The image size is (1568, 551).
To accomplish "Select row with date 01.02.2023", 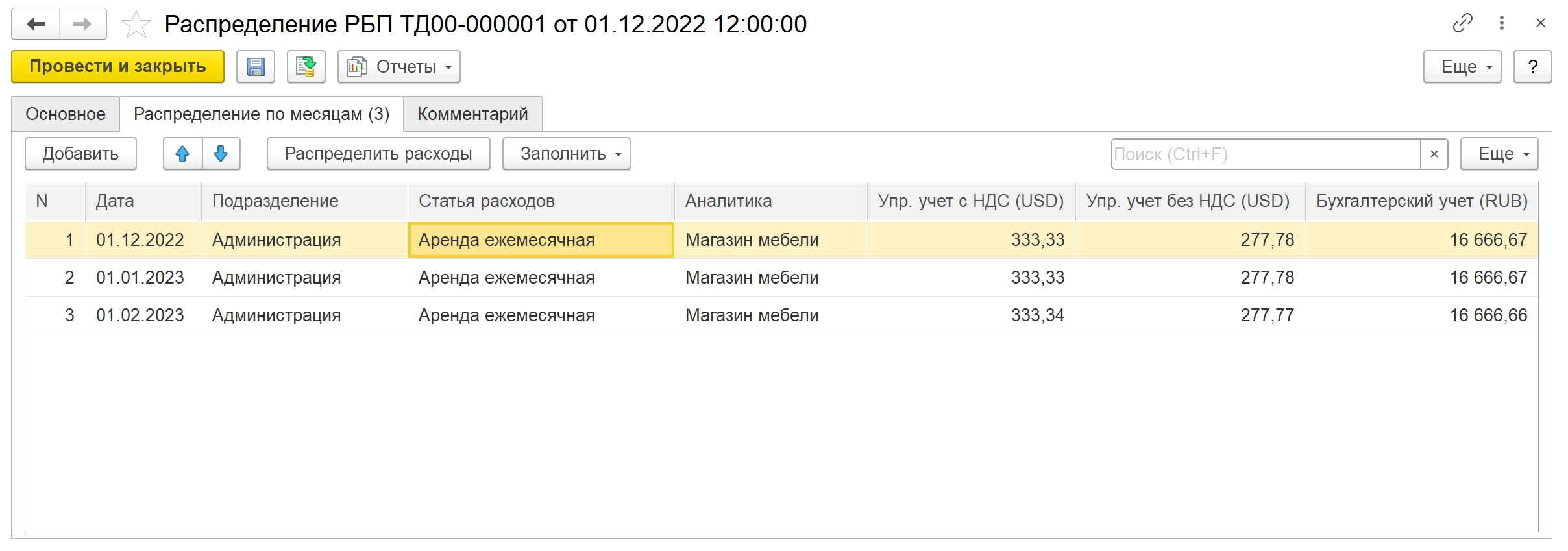I will (140, 315).
